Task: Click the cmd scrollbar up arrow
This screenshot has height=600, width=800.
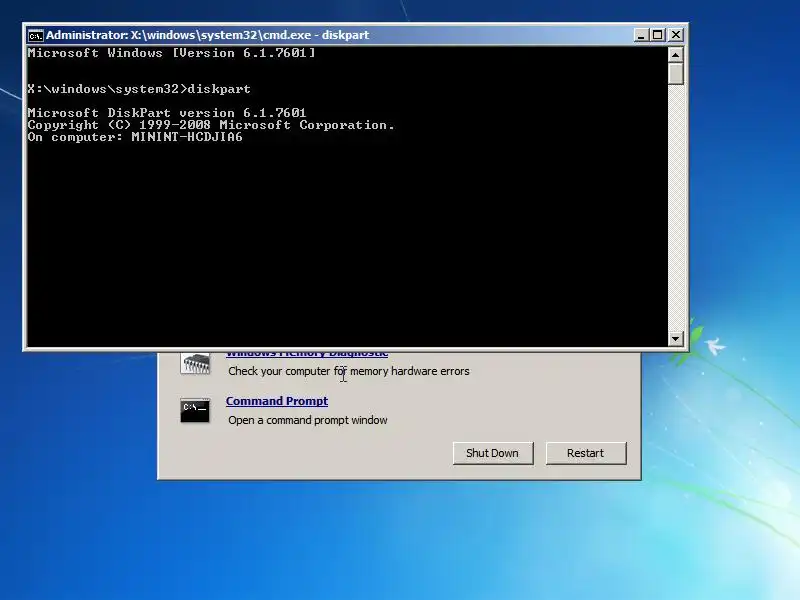Action: (676, 55)
